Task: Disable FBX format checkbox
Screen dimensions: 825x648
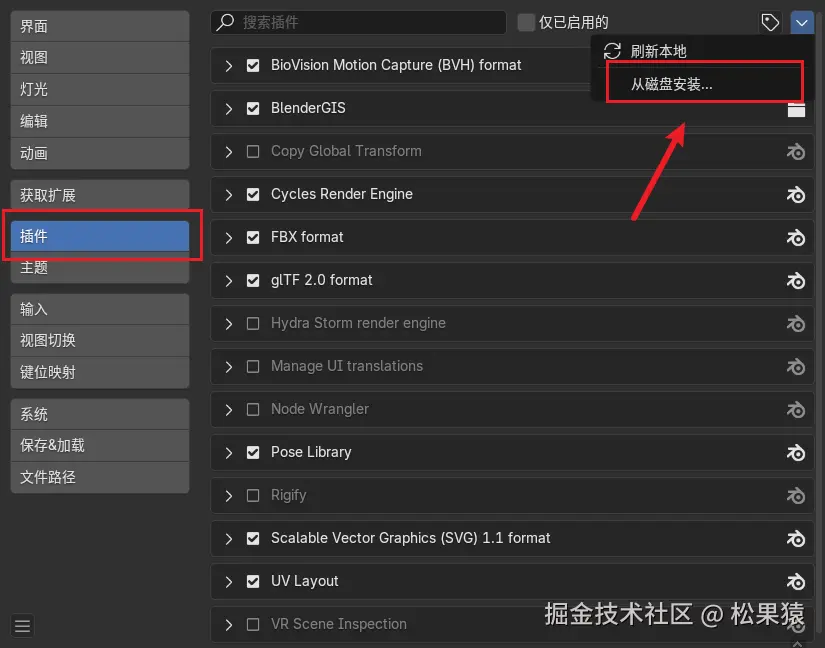Action: [x=253, y=238]
